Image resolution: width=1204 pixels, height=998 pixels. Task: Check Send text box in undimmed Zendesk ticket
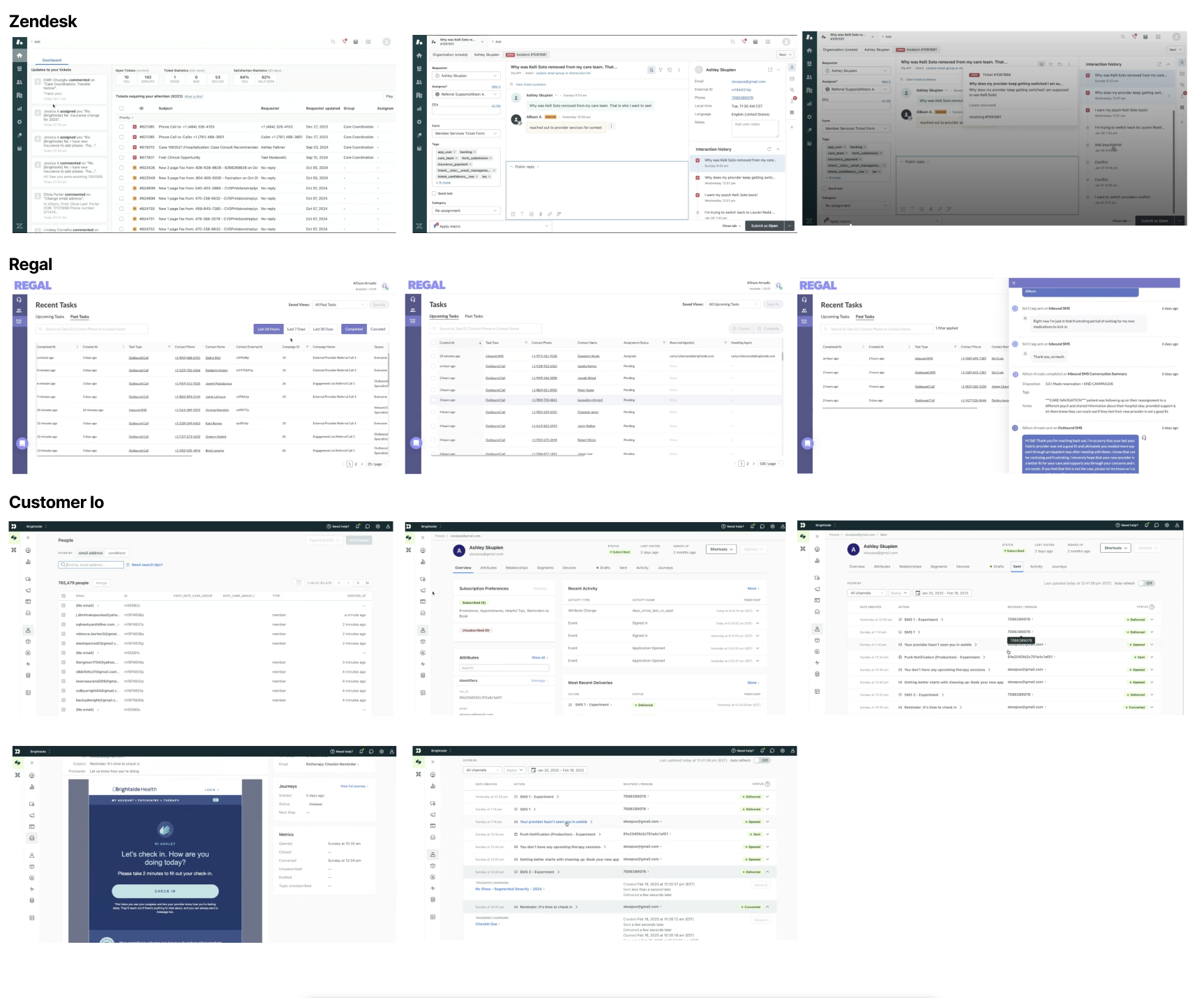click(x=434, y=193)
